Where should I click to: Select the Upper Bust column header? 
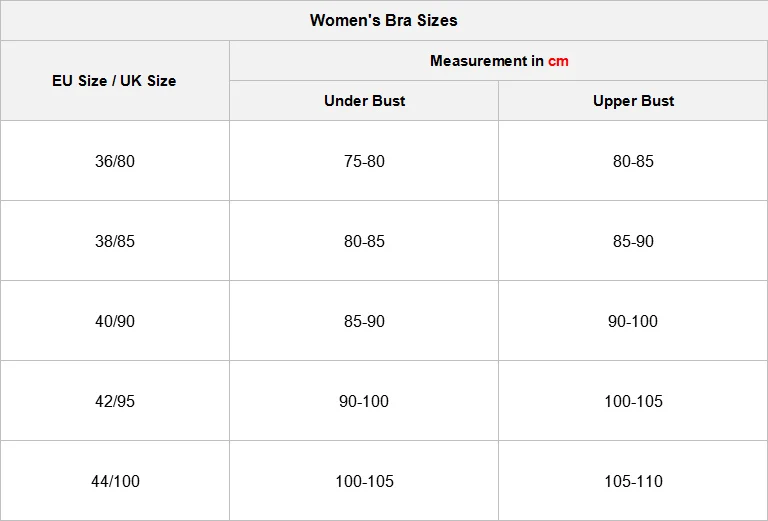[633, 101]
